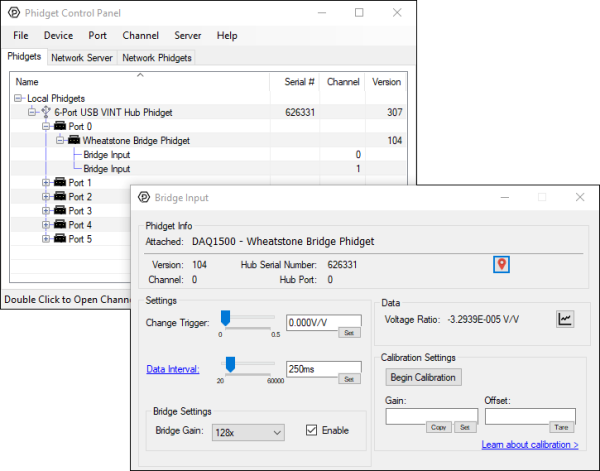Switch to the Network Server tab
600x471 pixels.
(x=82, y=58)
